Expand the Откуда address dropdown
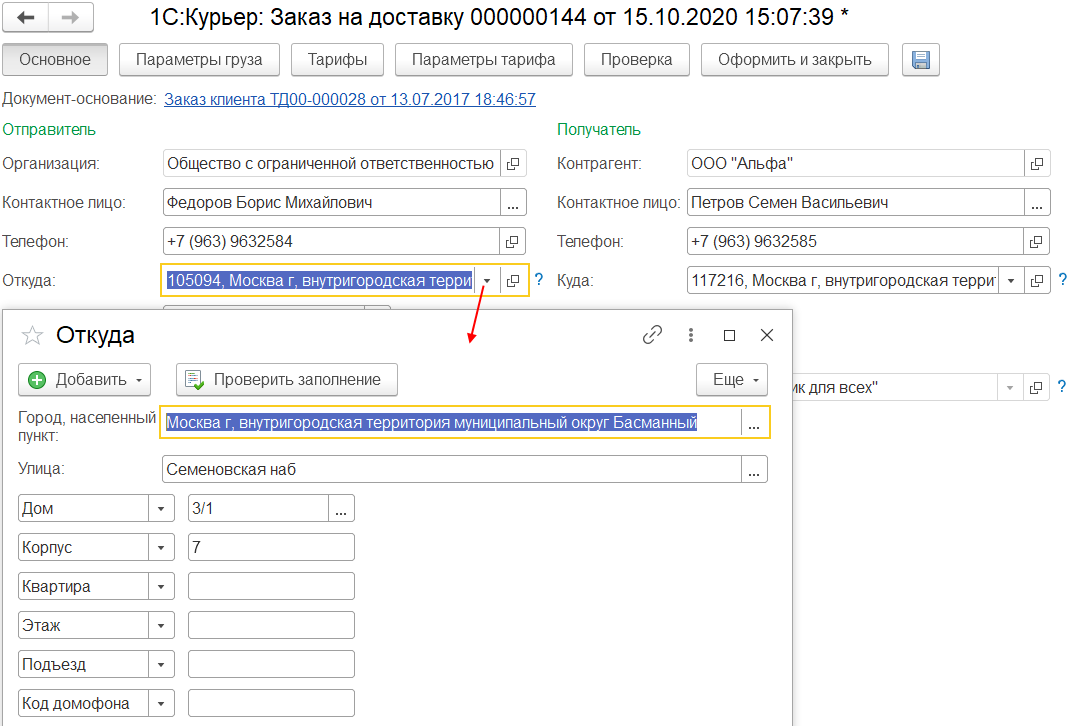This screenshot has height=726, width=1071. point(486,281)
